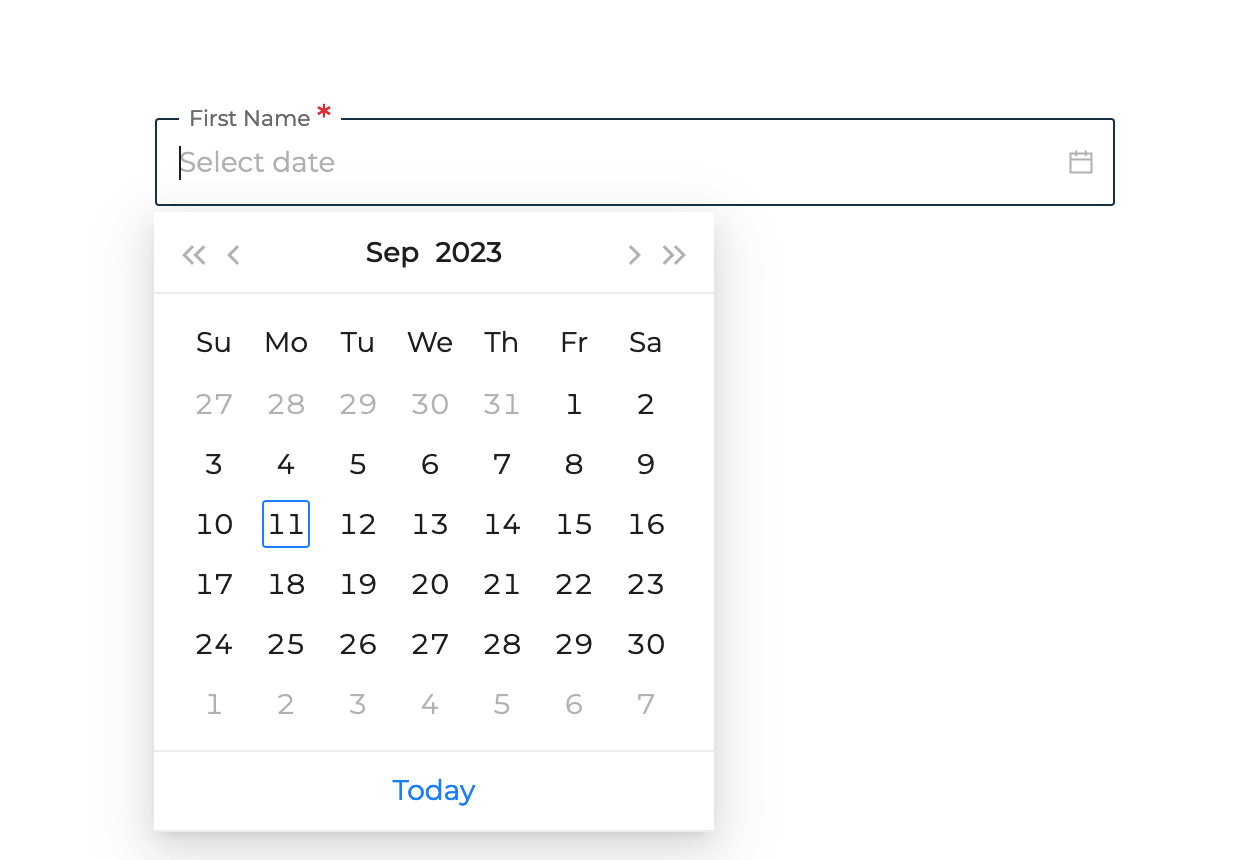Select date 3 in first Sunday row
This screenshot has height=860, width=1252.
pyautogui.click(x=214, y=464)
